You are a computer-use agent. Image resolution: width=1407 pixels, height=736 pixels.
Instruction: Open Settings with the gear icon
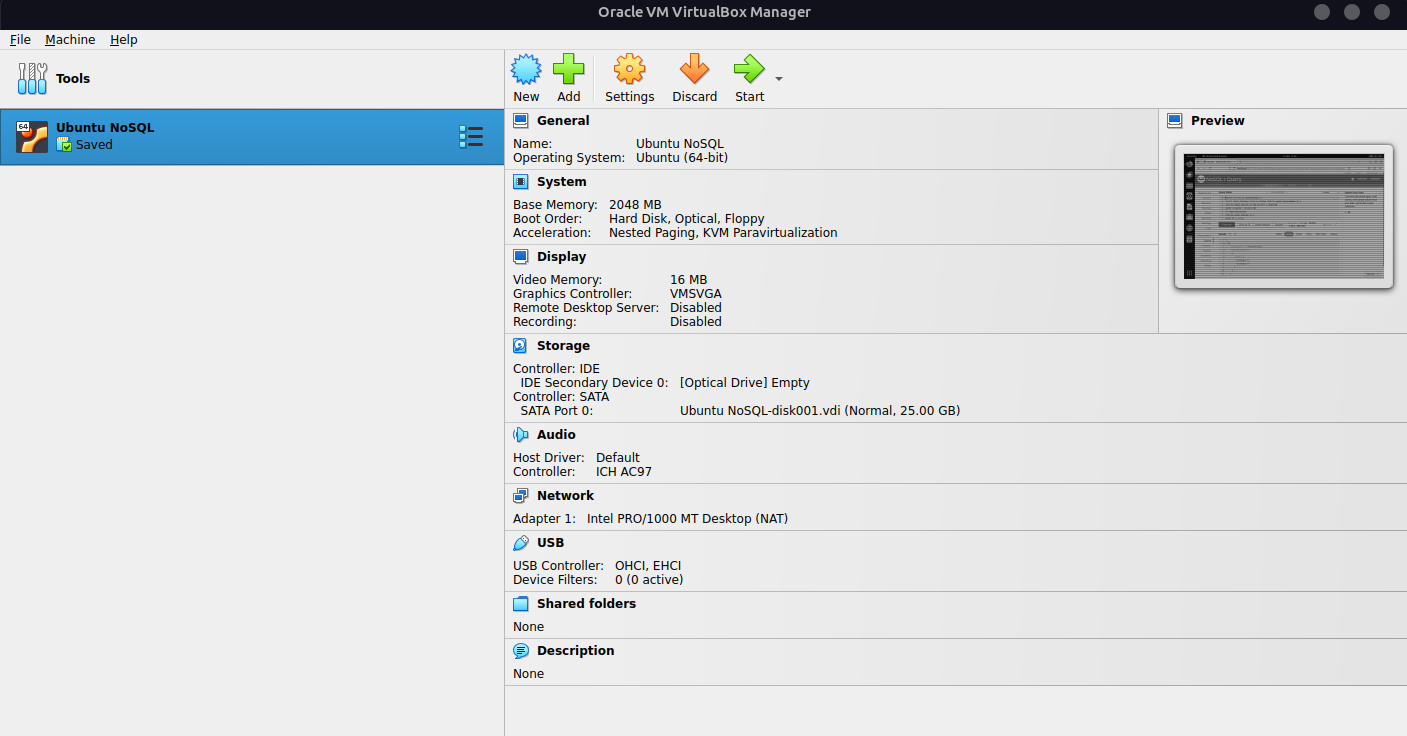(x=629, y=71)
